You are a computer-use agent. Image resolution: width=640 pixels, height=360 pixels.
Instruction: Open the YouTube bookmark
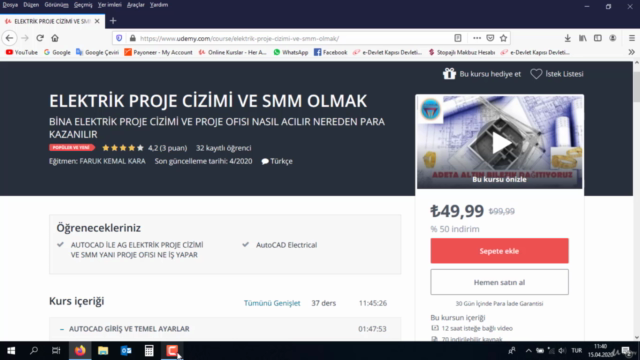pyautogui.click(x=22, y=52)
